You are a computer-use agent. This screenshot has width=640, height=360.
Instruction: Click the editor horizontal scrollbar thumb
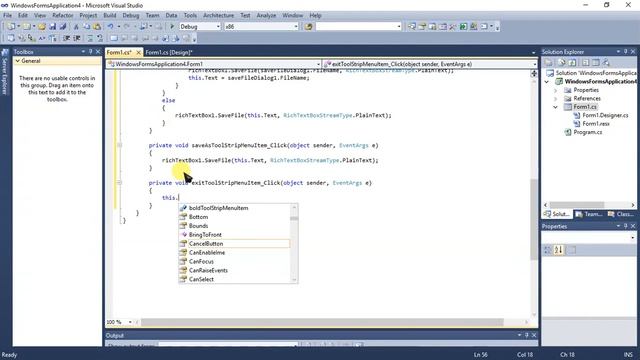tap(322, 322)
